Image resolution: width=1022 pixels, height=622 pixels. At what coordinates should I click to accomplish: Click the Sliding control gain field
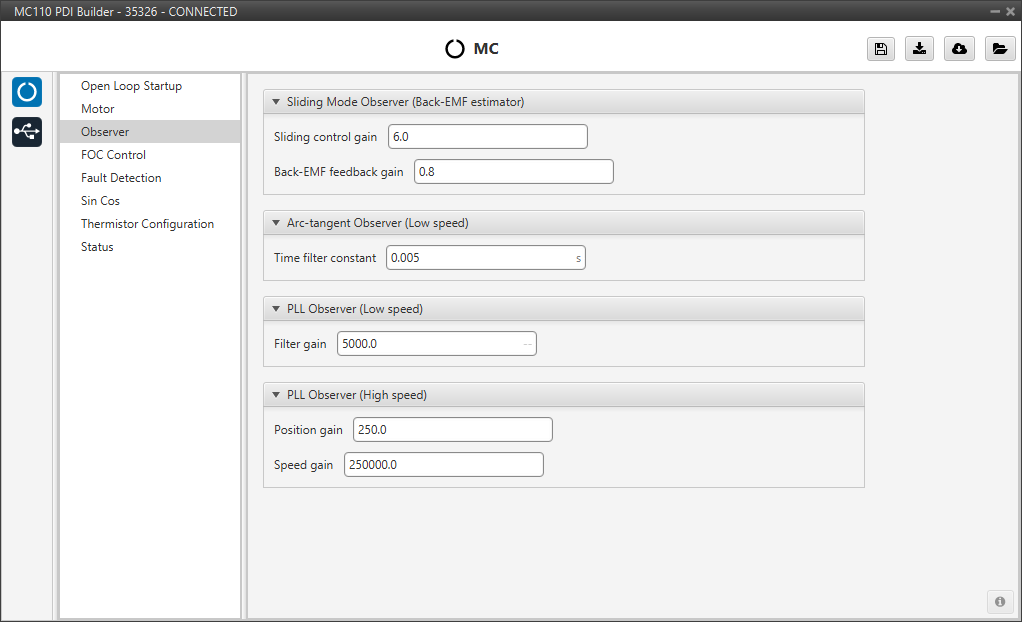pyautogui.click(x=487, y=137)
